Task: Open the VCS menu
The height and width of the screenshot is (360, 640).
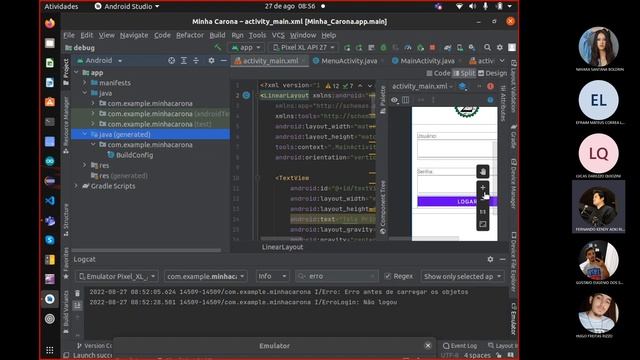Action: tap(278, 36)
